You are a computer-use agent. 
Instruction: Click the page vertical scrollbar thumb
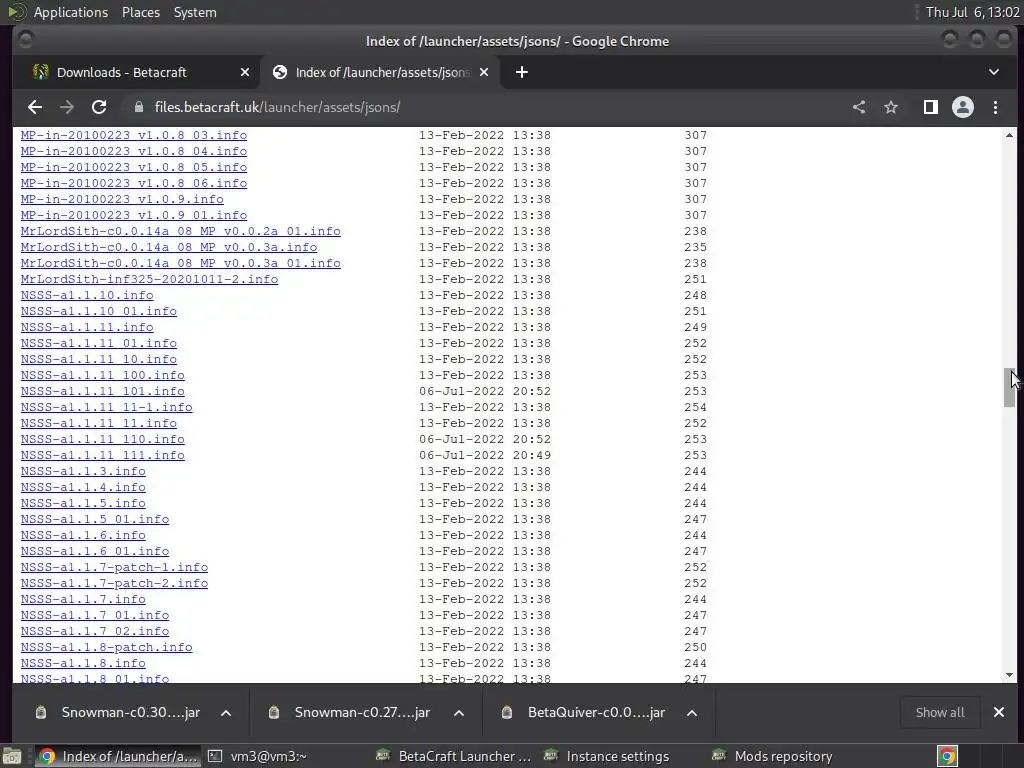point(1009,388)
